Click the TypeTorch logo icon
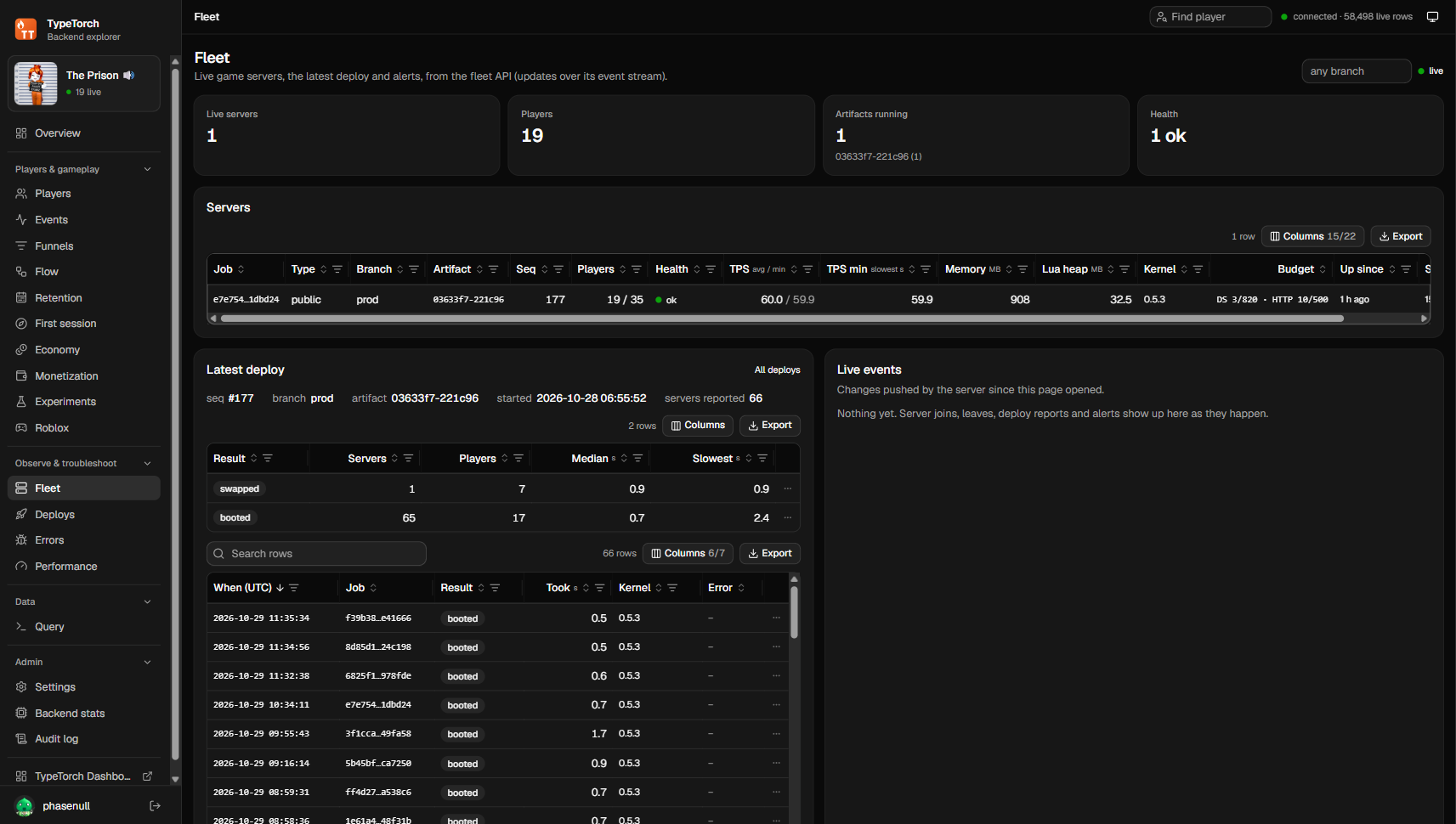The image size is (1456, 824). [25, 30]
